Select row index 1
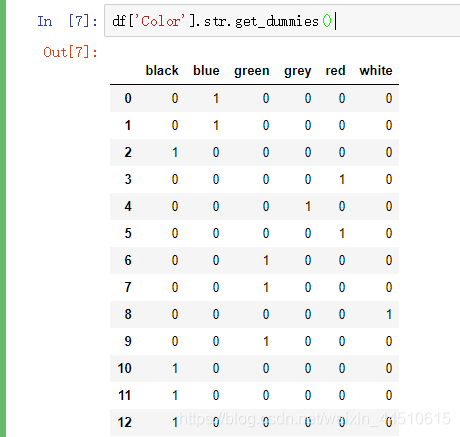 coord(128,125)
